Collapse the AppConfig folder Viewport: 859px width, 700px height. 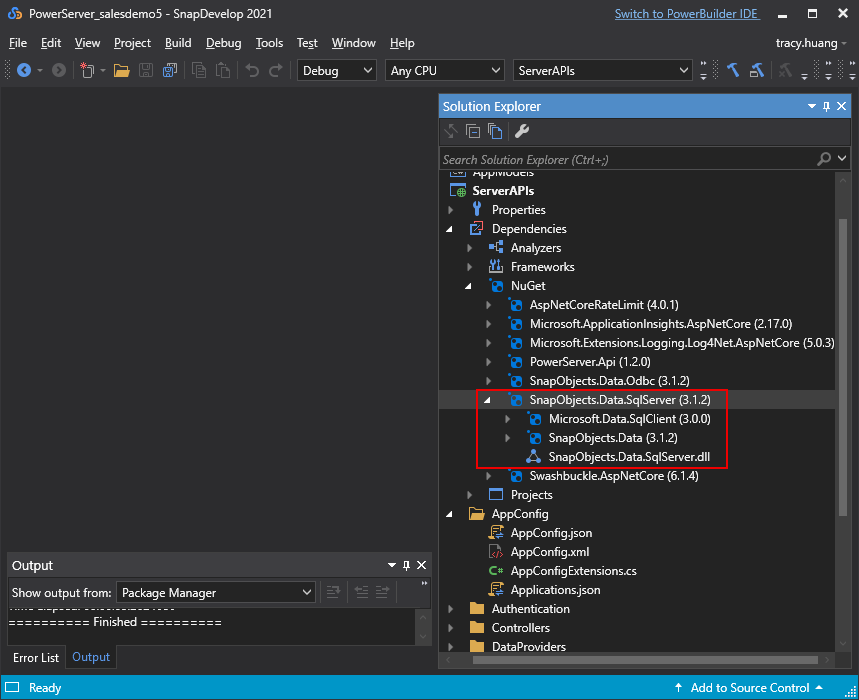[x=450, y=514]
